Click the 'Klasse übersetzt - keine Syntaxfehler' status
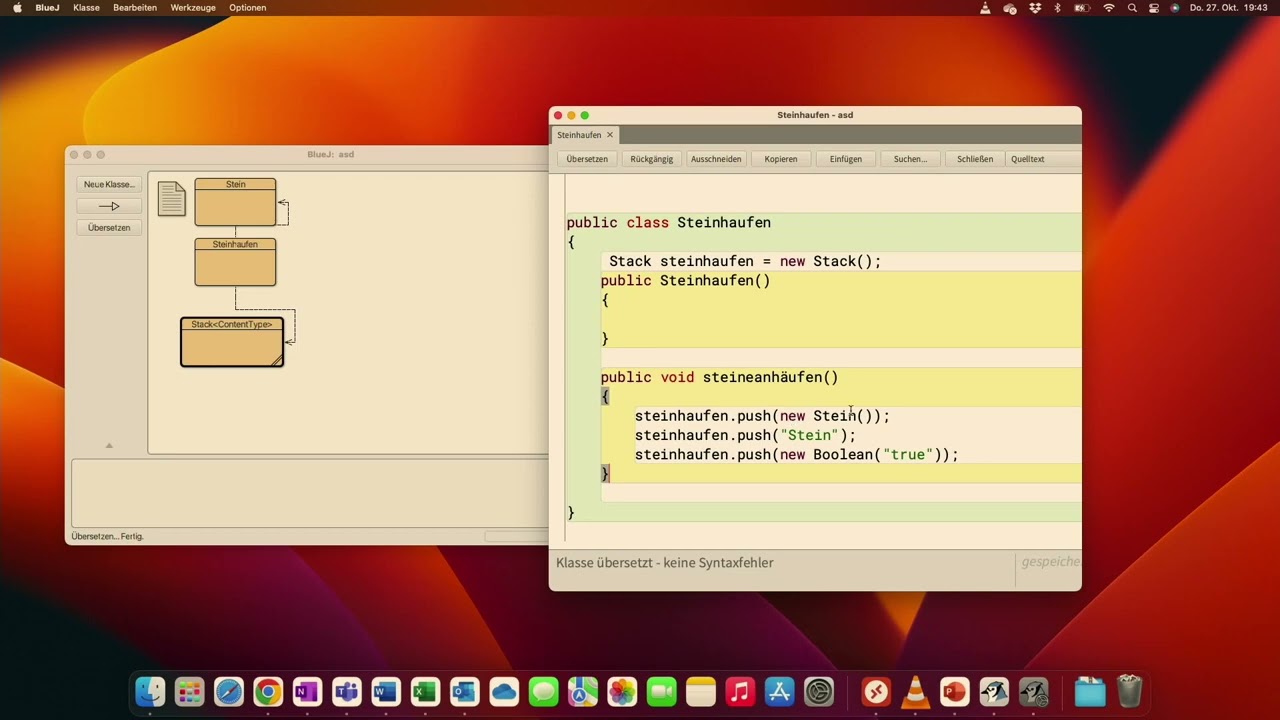This screenshot has width=1280, height=720. (665, 563)
